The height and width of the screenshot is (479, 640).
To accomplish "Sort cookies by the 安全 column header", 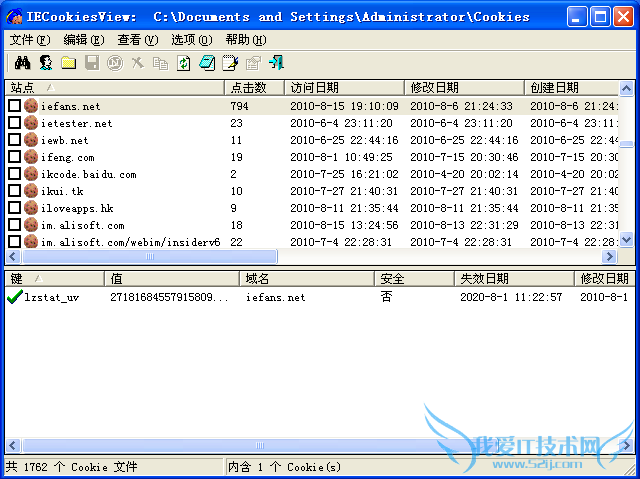I will pyautogui.click(x=414, y=279).
